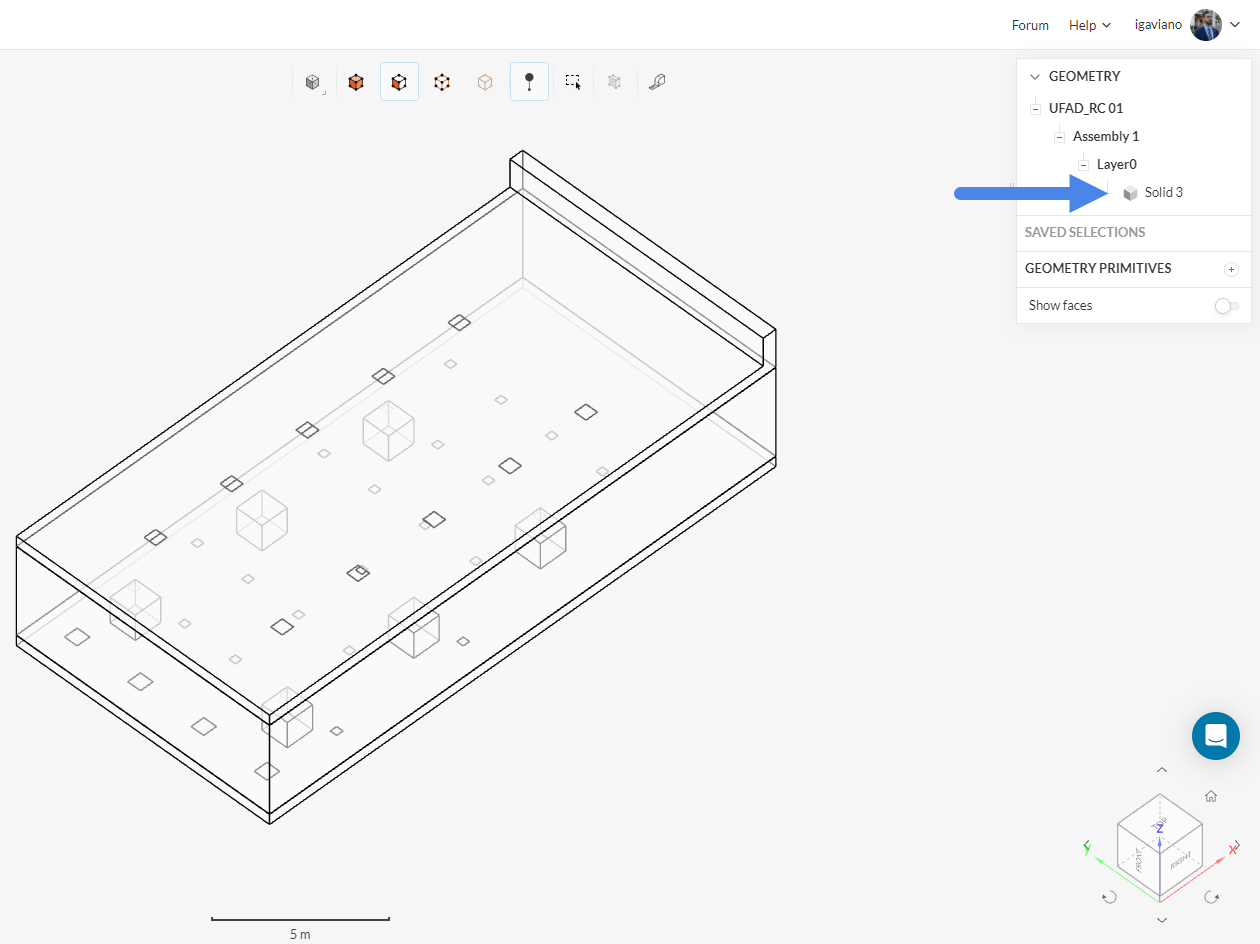This screenshot has height=944, width=1260.
Task: Add a geometry primitive with the plus button
Action: [x=1231, y=269]
